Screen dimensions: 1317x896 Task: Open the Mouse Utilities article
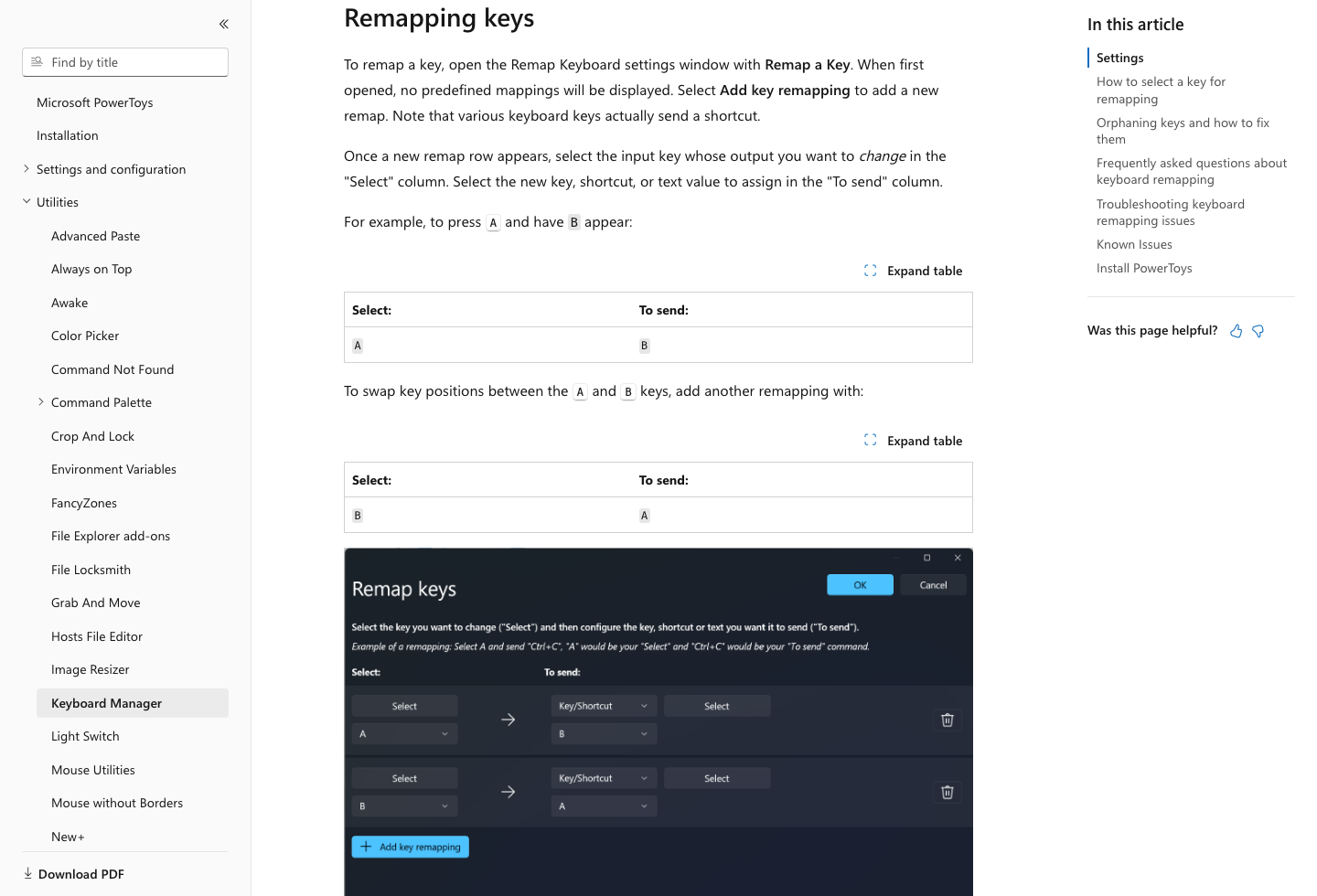[93, 770]
